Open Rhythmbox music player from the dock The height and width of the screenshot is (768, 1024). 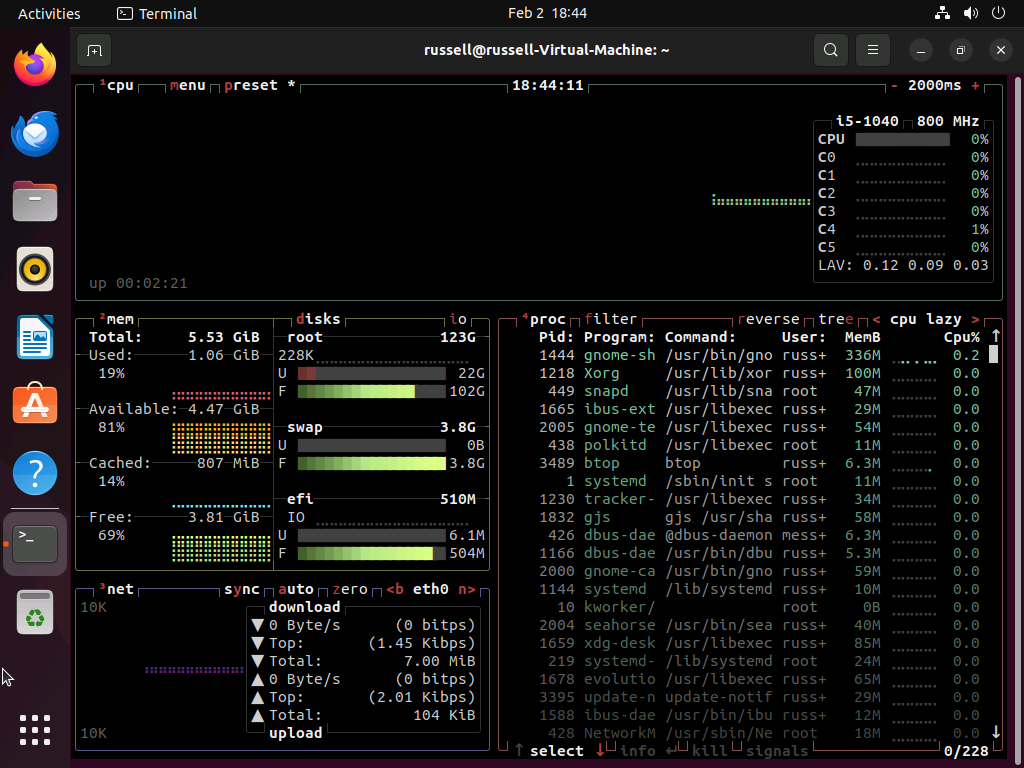[x=34, y=269]
